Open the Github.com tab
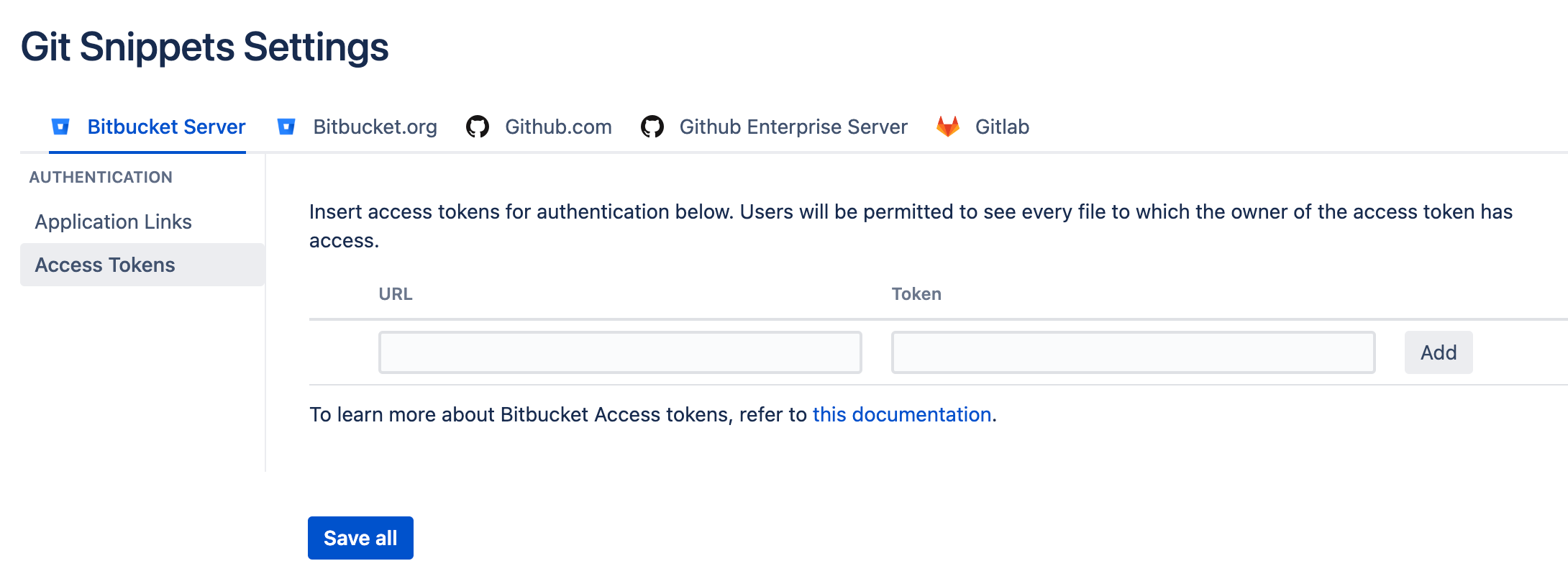 (x=558, y=127)
